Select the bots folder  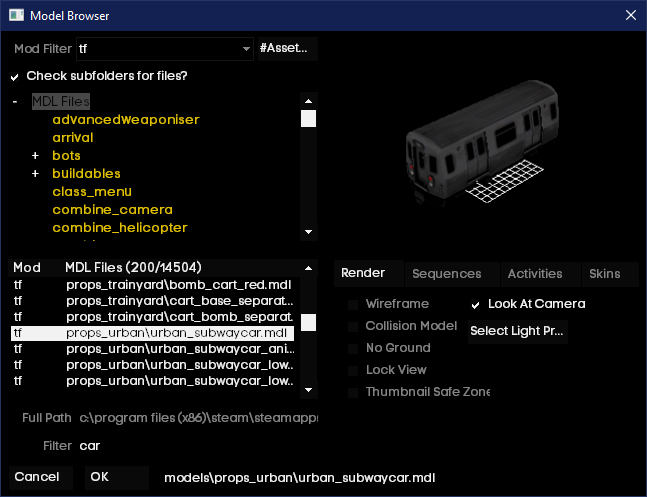[x=66, y=156]
